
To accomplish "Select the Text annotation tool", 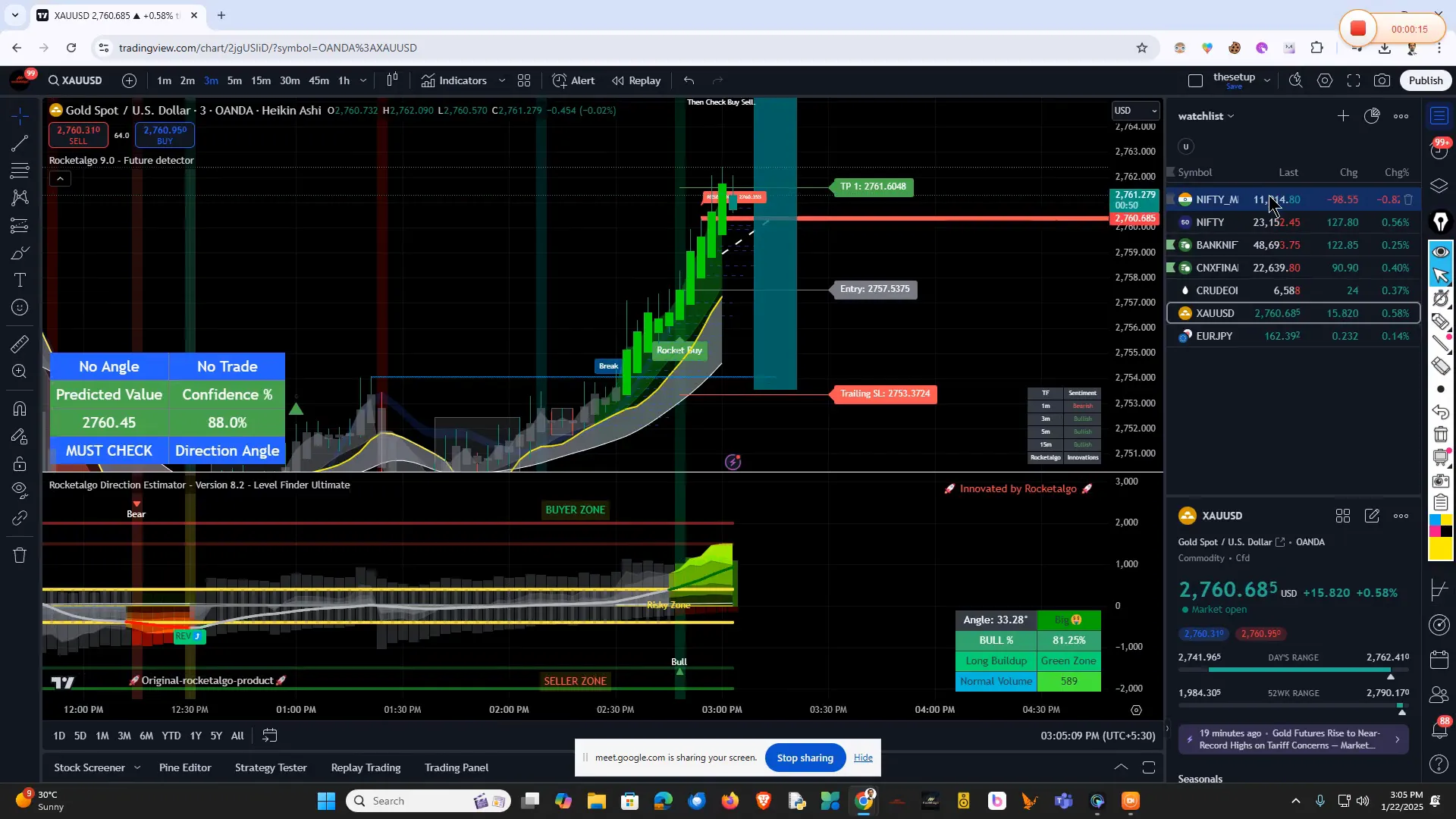I will pos(20,280).
